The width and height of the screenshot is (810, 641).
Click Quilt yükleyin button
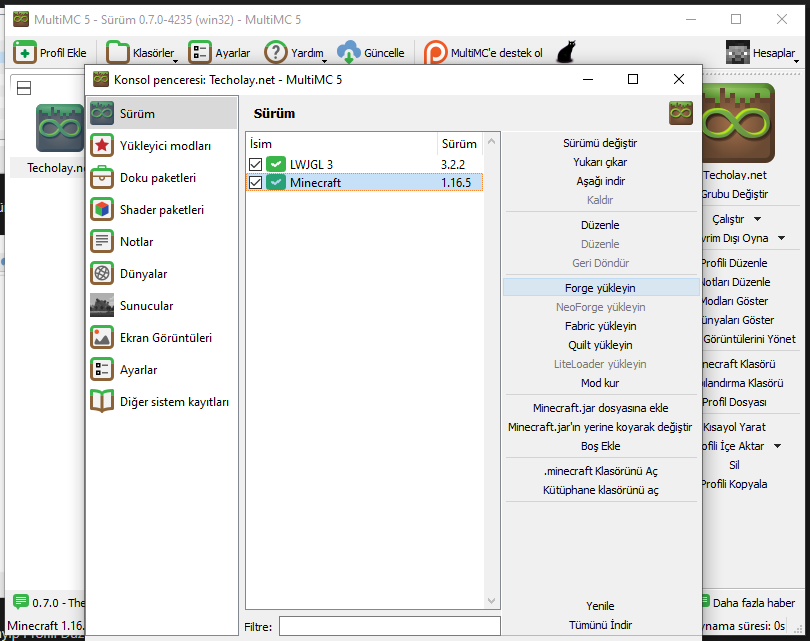(600, 345)
